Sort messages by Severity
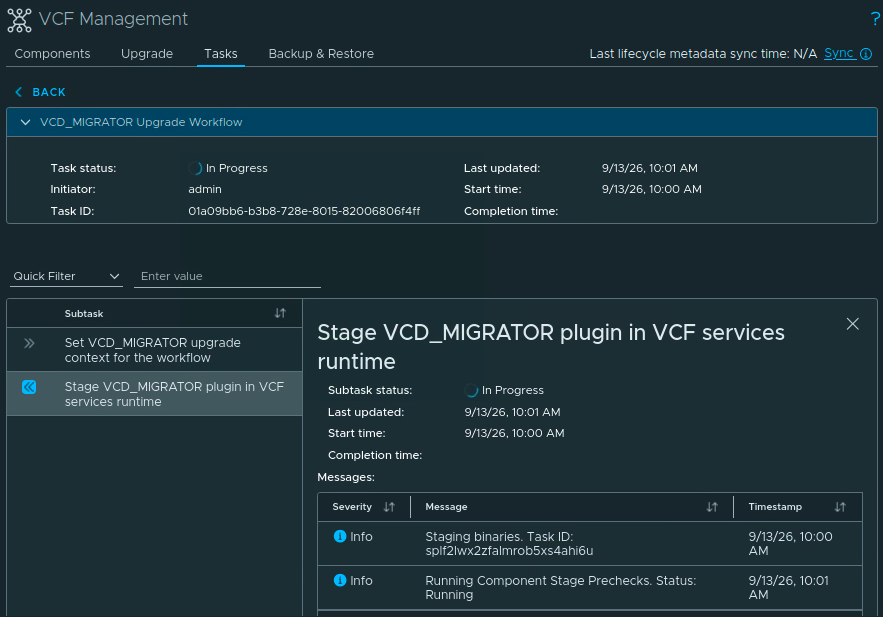 coord(389,507)
